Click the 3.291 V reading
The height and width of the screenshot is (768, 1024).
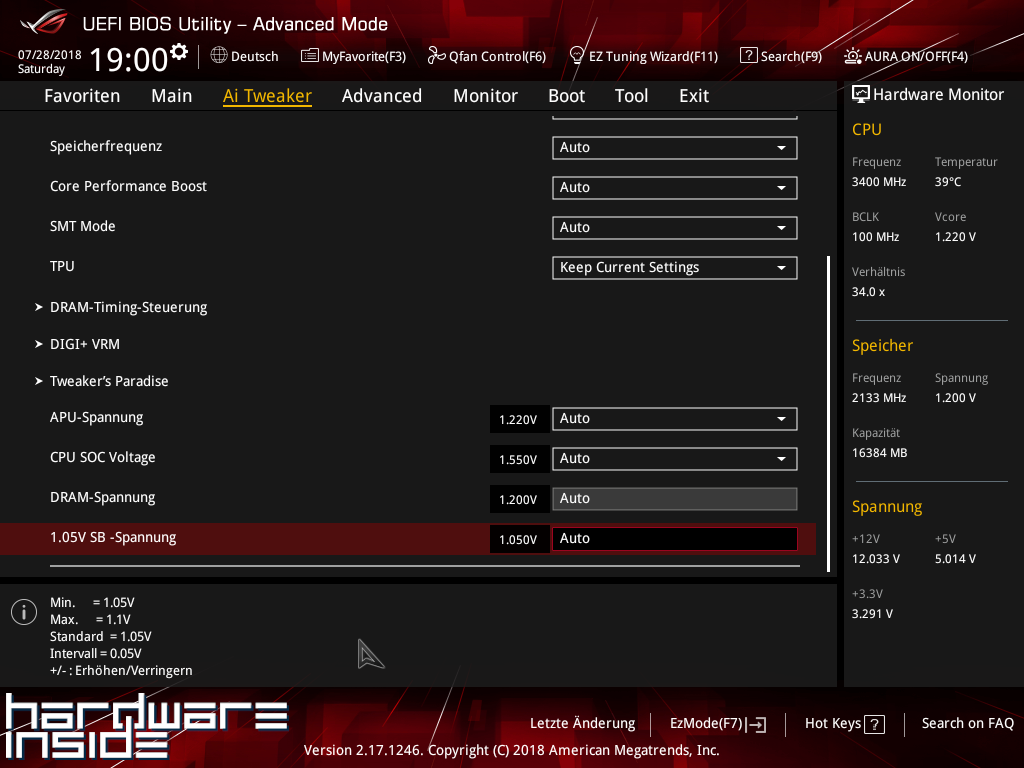tap(872, 614)
